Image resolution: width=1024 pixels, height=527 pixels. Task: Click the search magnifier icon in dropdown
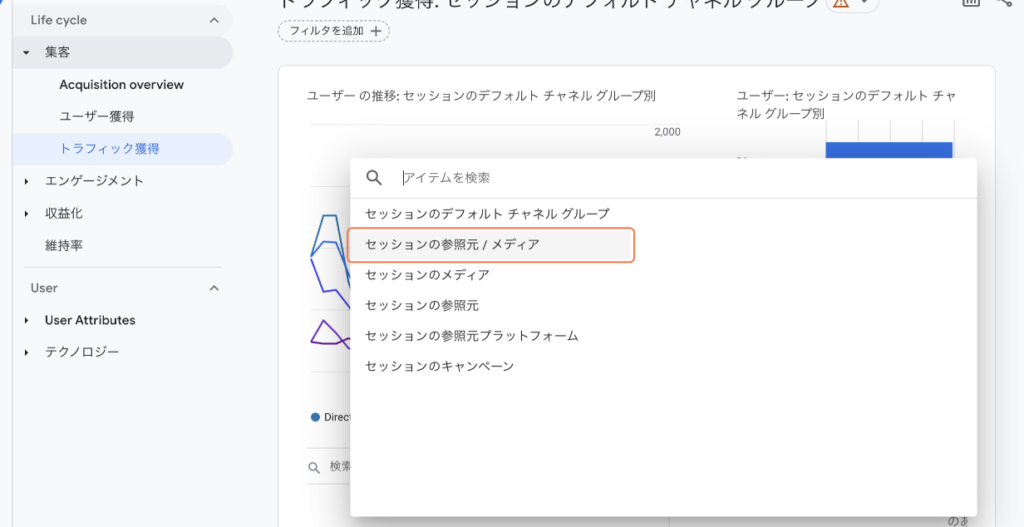374,178
